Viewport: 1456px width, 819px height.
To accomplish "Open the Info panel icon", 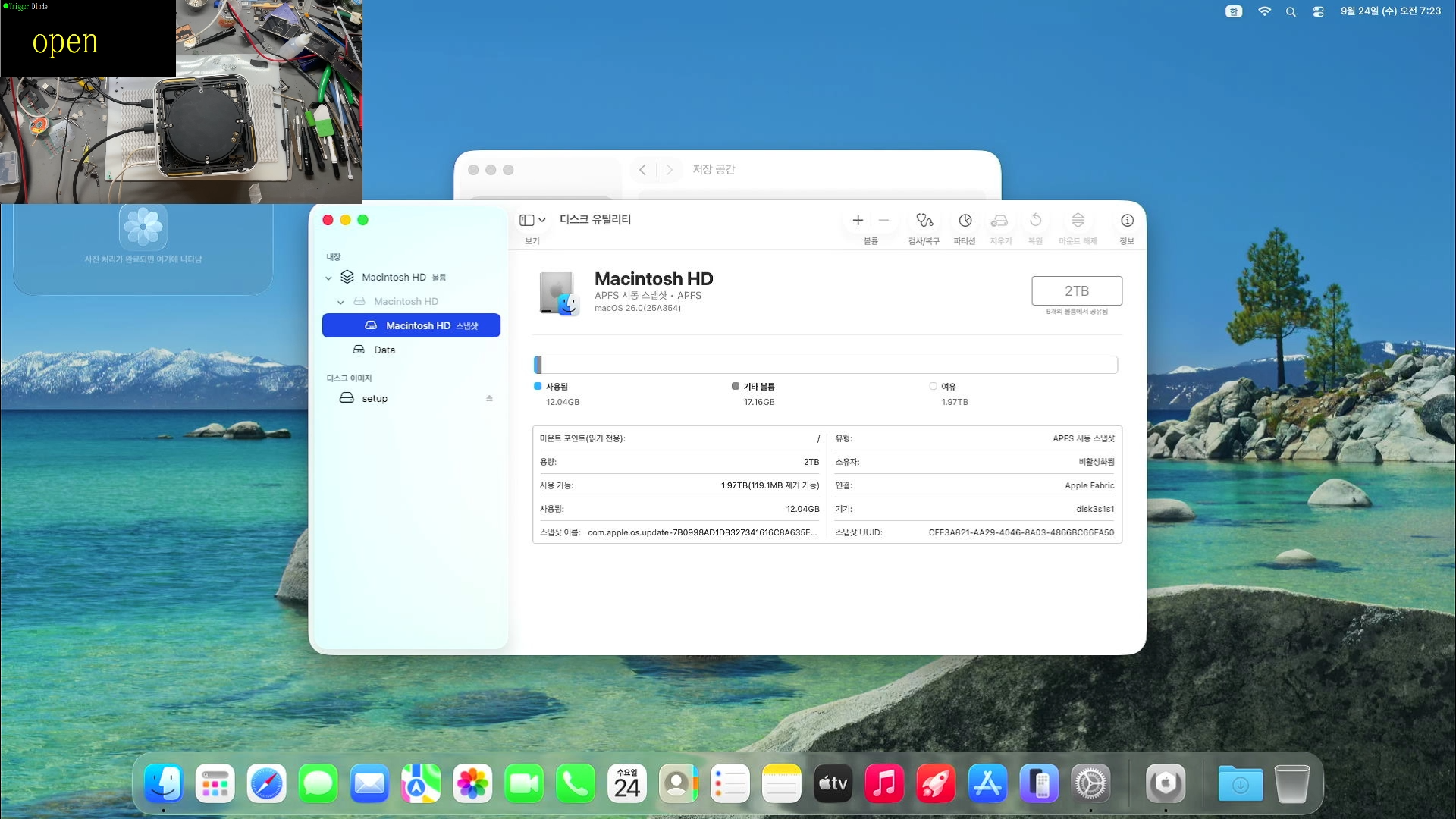I will (1127, 221).
